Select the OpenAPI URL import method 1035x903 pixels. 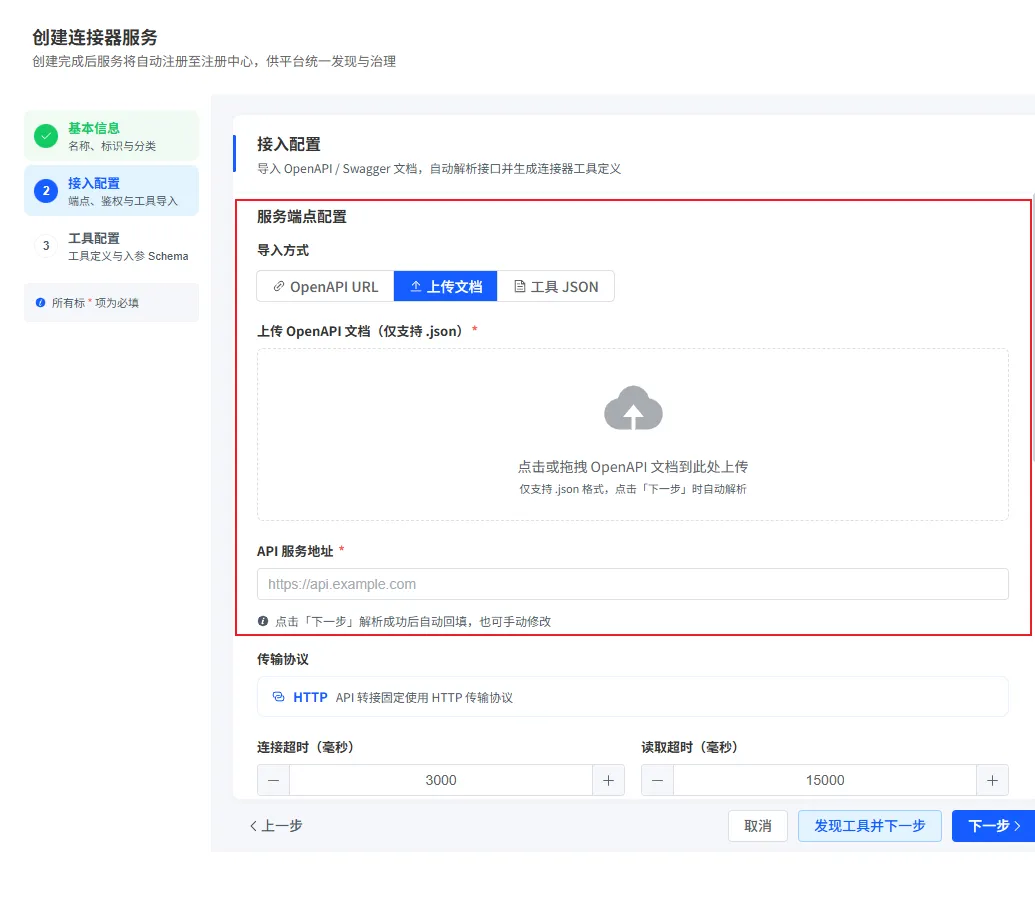click(325, 286)
